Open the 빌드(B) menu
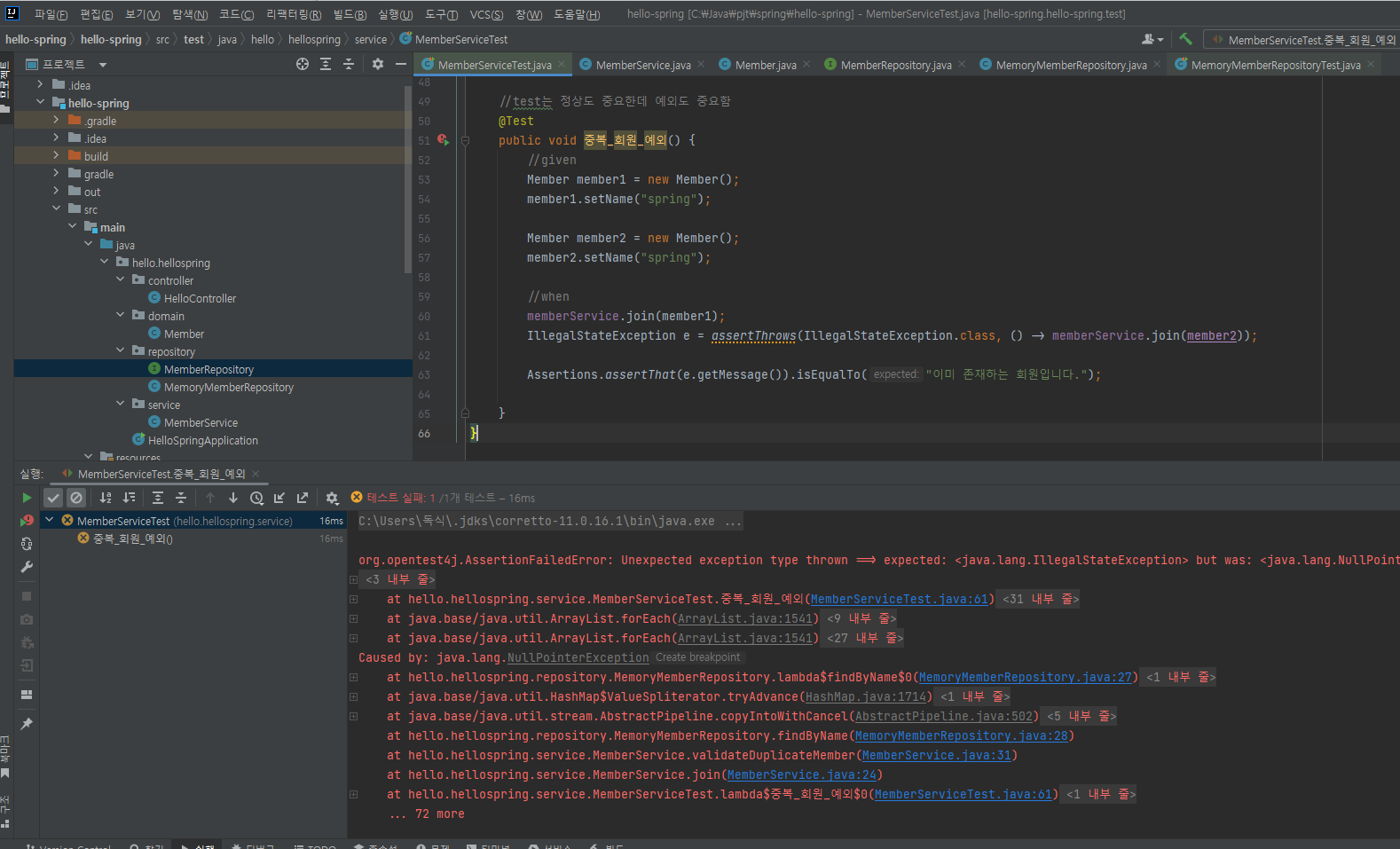The width and height of the screenshot is (1400, 849). click(350, 14)
